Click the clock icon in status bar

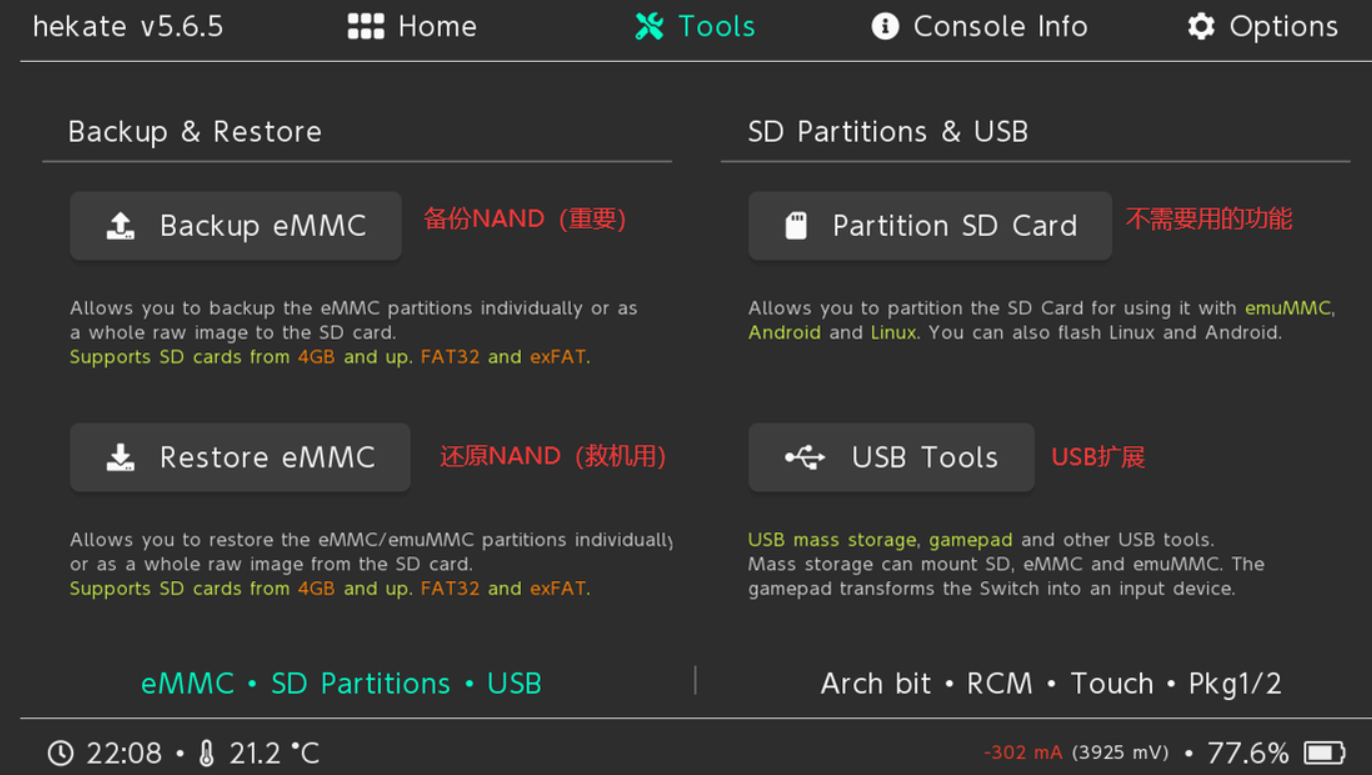[61, 753]
